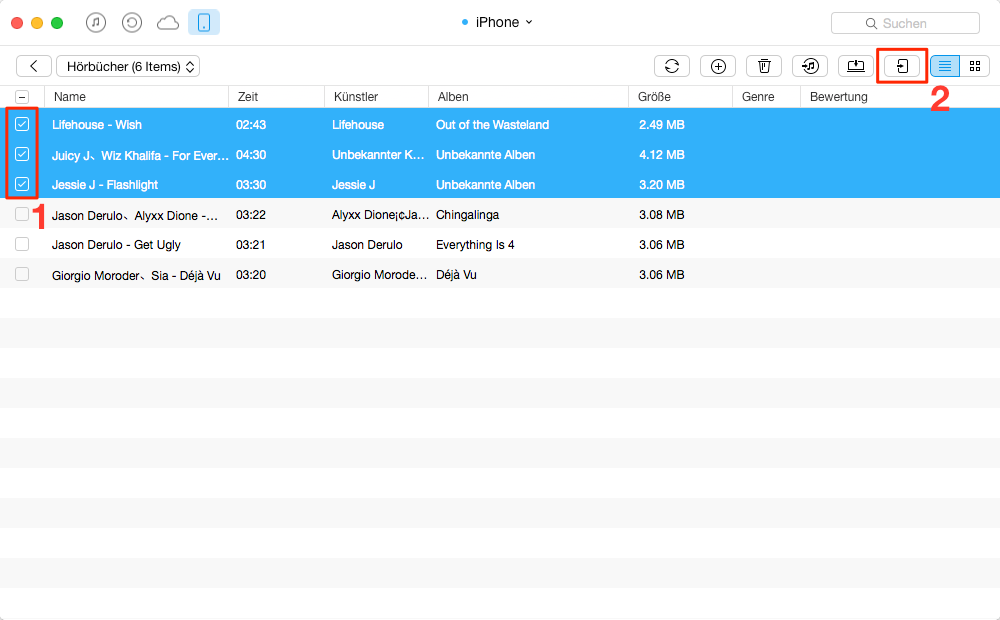The width and height of the screenshot is (1000, 620).
Task: Delete selected items with trash icon
Action: [x=764, y=66]
